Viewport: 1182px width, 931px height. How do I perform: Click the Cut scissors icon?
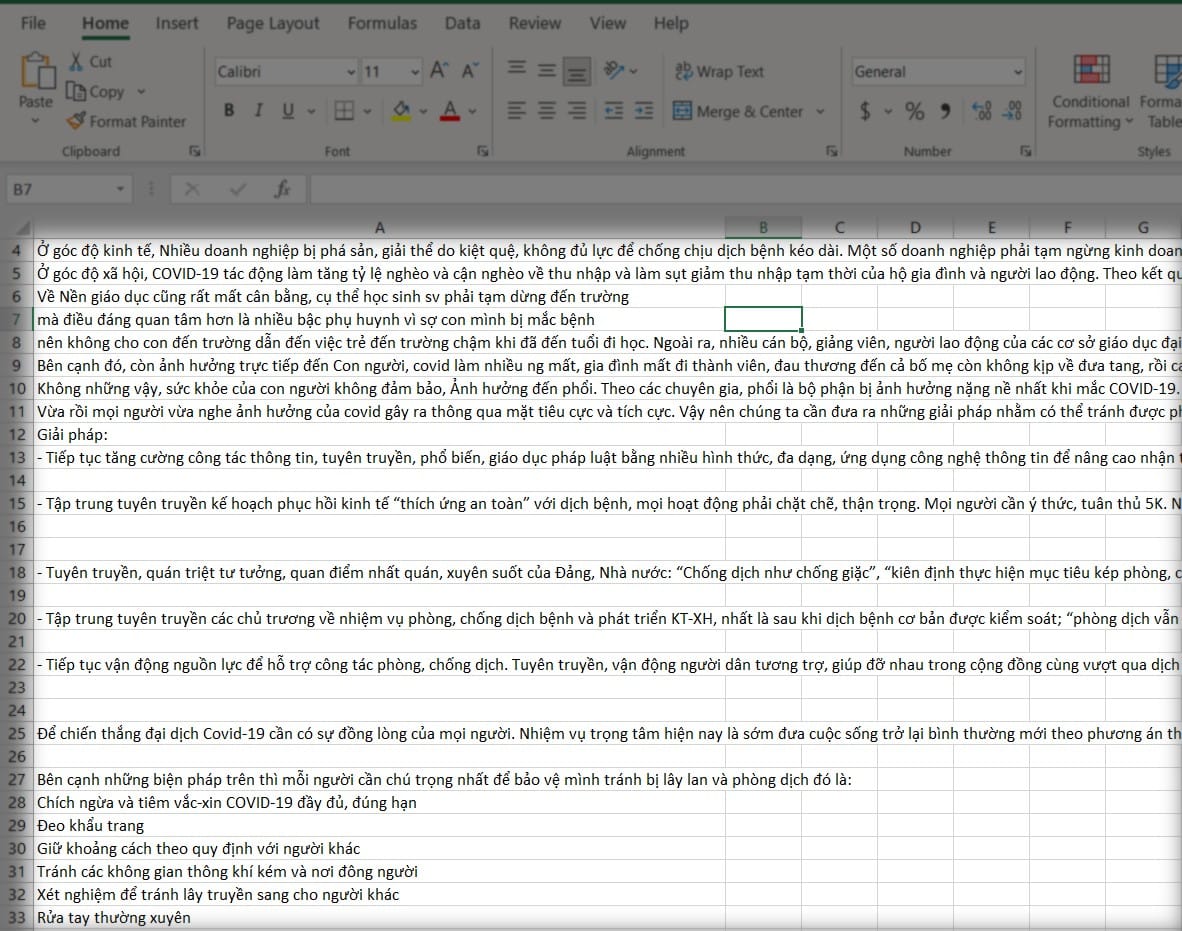[x=76, y=62]
